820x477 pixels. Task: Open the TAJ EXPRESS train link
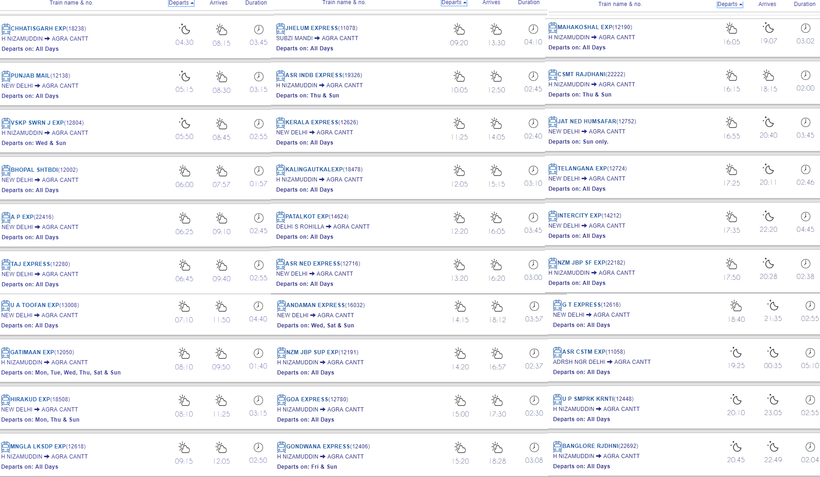[x=30, y=264]
